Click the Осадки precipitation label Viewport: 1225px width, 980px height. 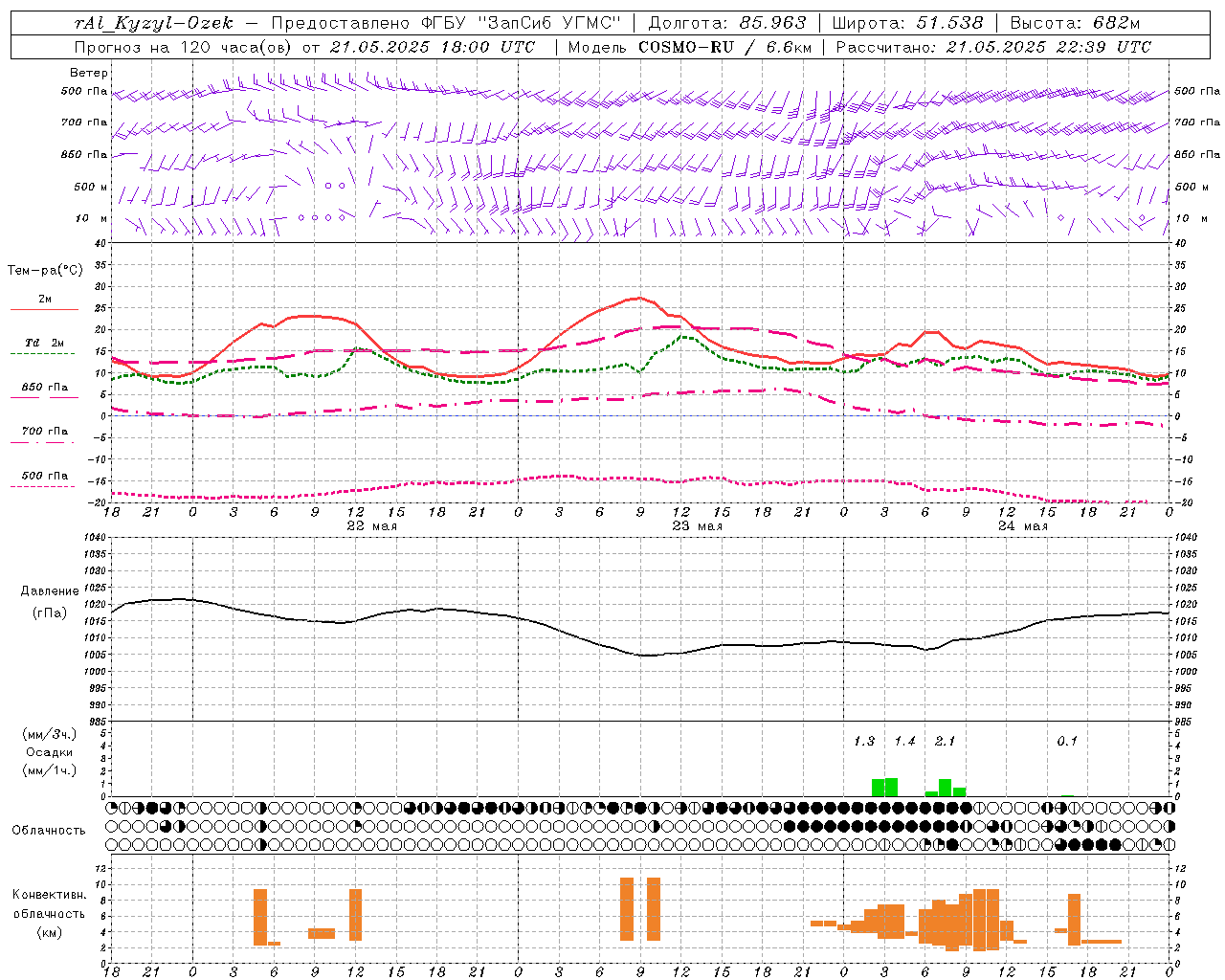click(x=50, y=752)
